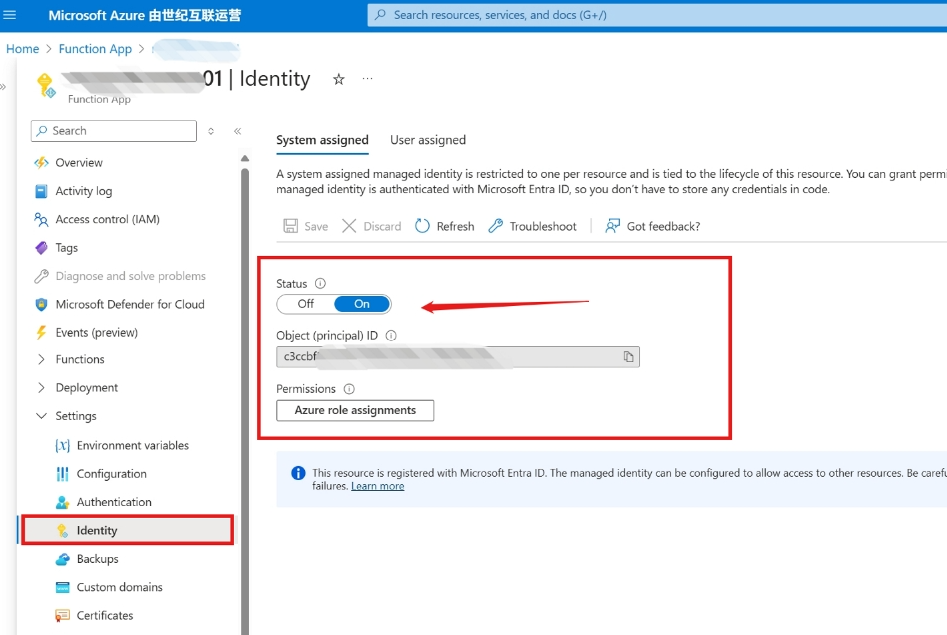Screen dimensions: 947x635
Task: Switch to User assigned tab
Action: point(428,140)
